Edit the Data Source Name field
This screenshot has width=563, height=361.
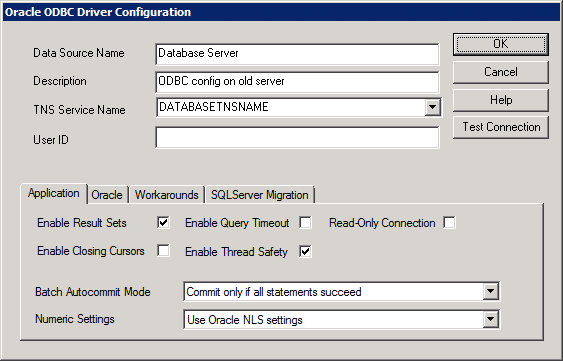click(x=297, y=54)
